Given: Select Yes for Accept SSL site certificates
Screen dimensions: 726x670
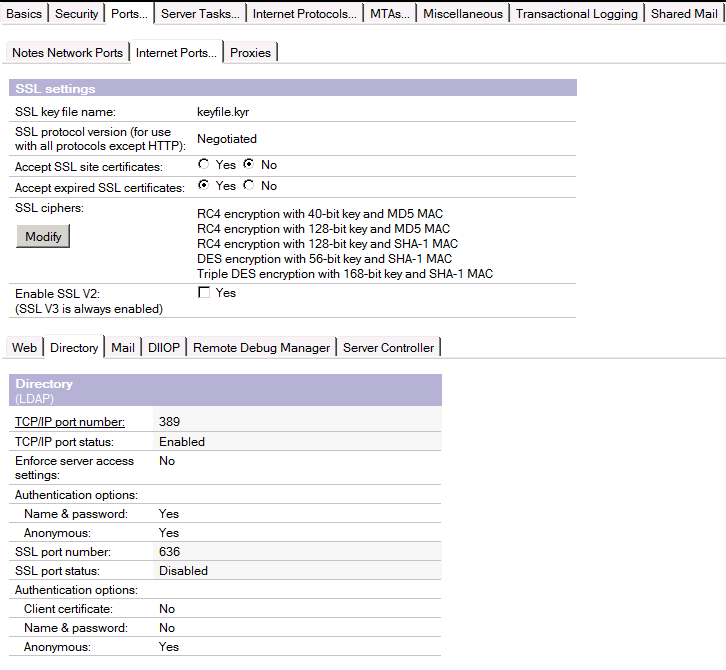Looking at the screenshot, I should pos(204,165).
